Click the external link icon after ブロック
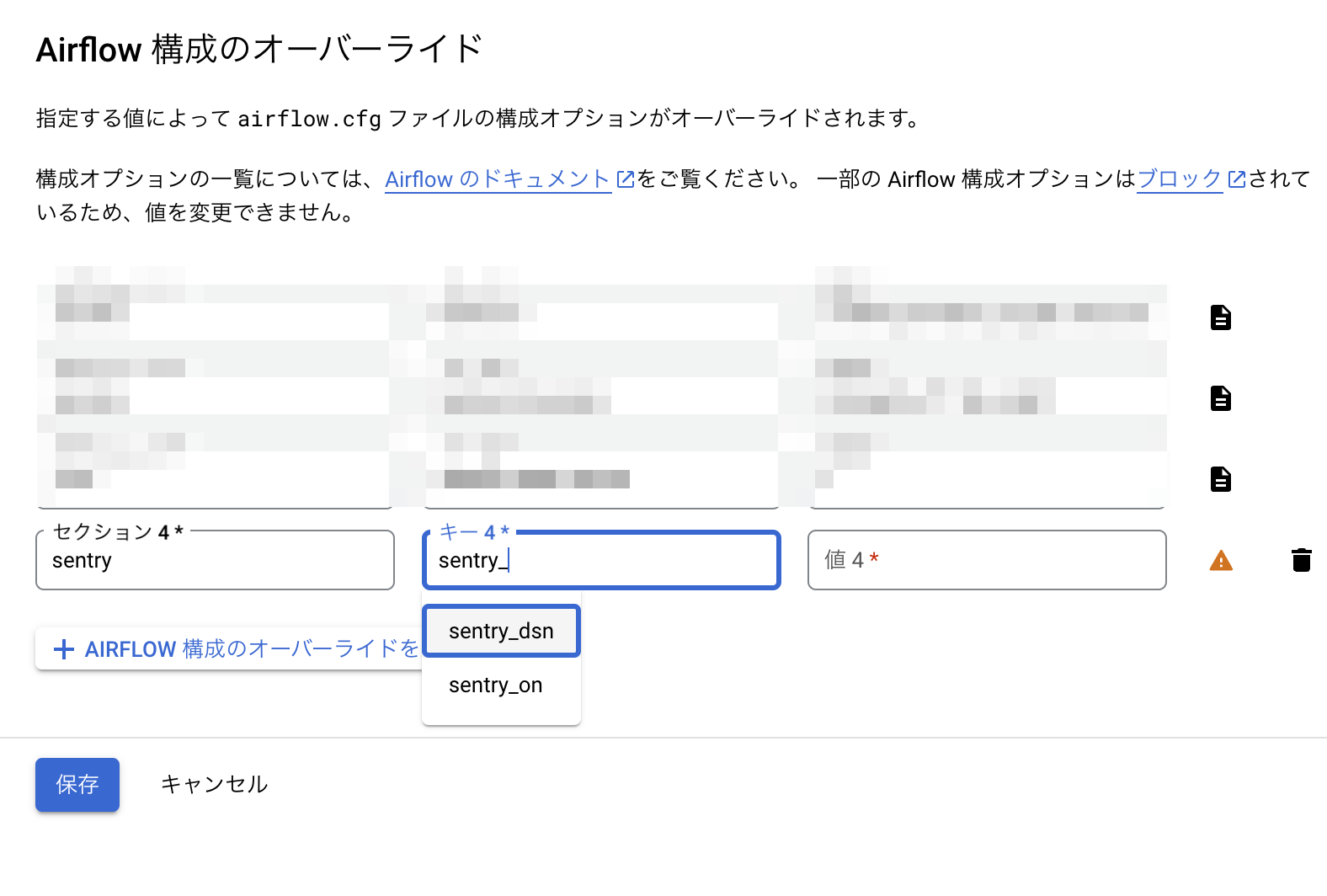 point(1236,179)
